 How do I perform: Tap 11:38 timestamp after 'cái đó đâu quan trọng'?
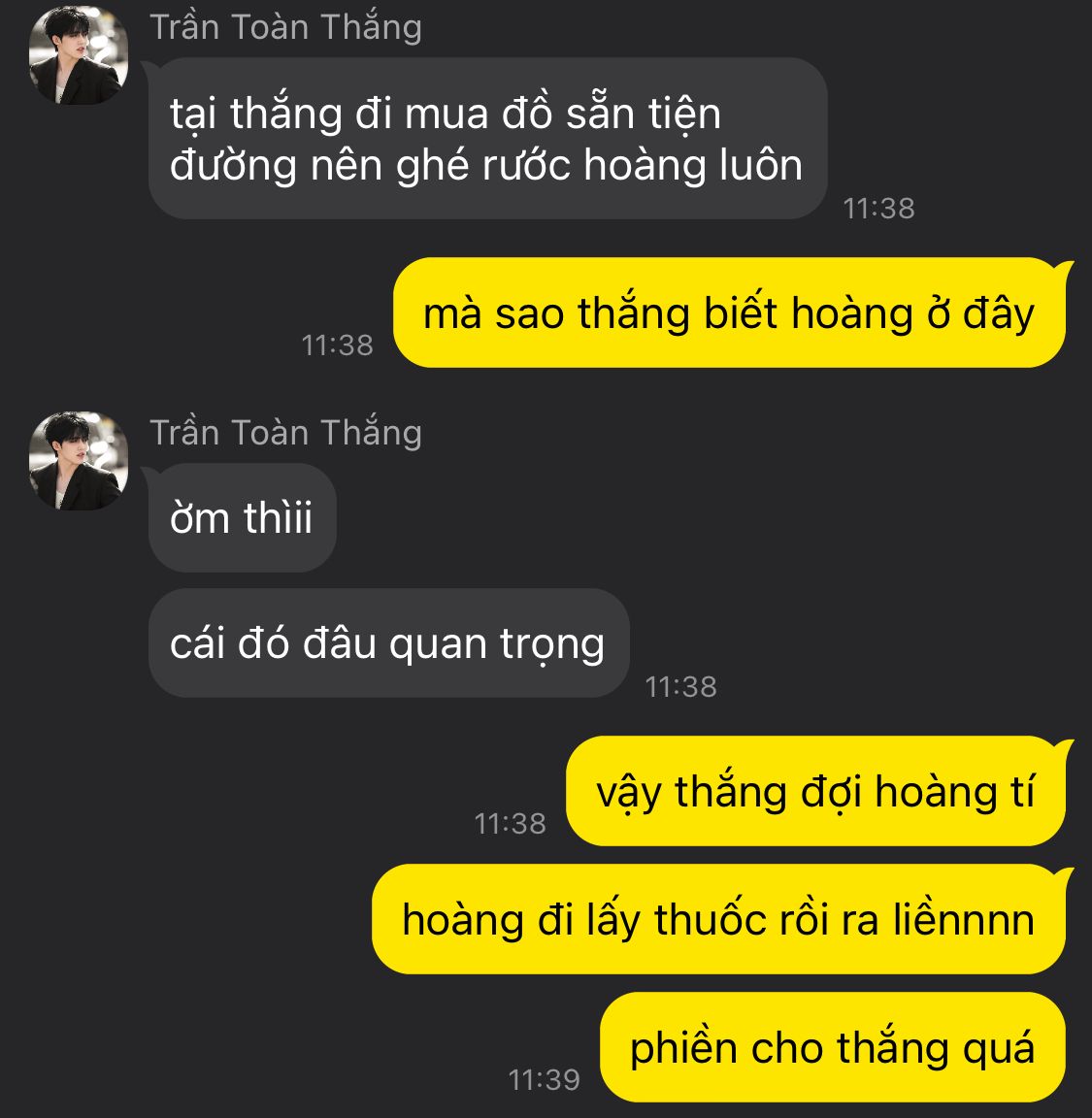click(x=681, y=687)
